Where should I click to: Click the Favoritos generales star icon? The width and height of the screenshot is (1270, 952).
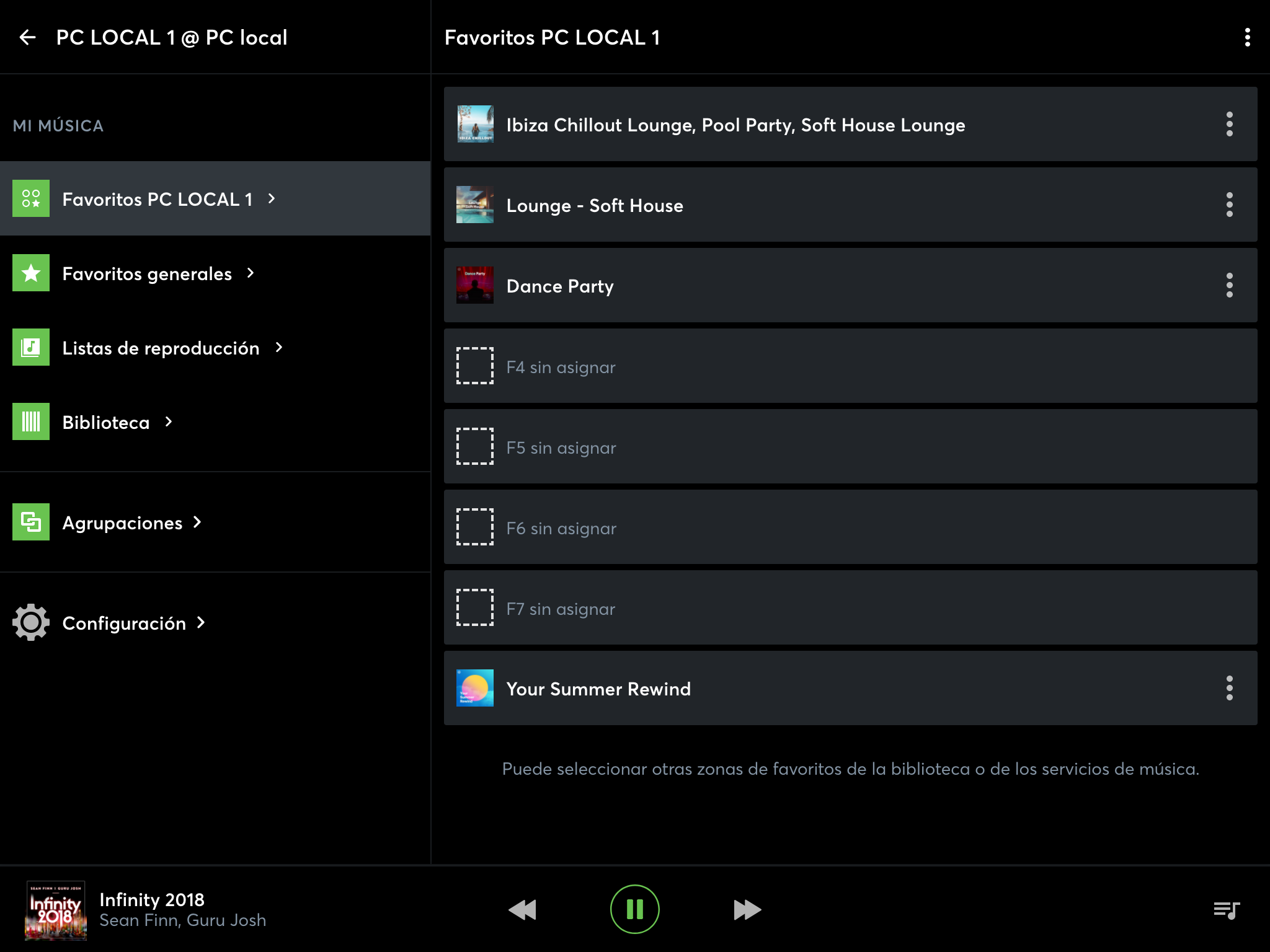click(x=31, y=273)
